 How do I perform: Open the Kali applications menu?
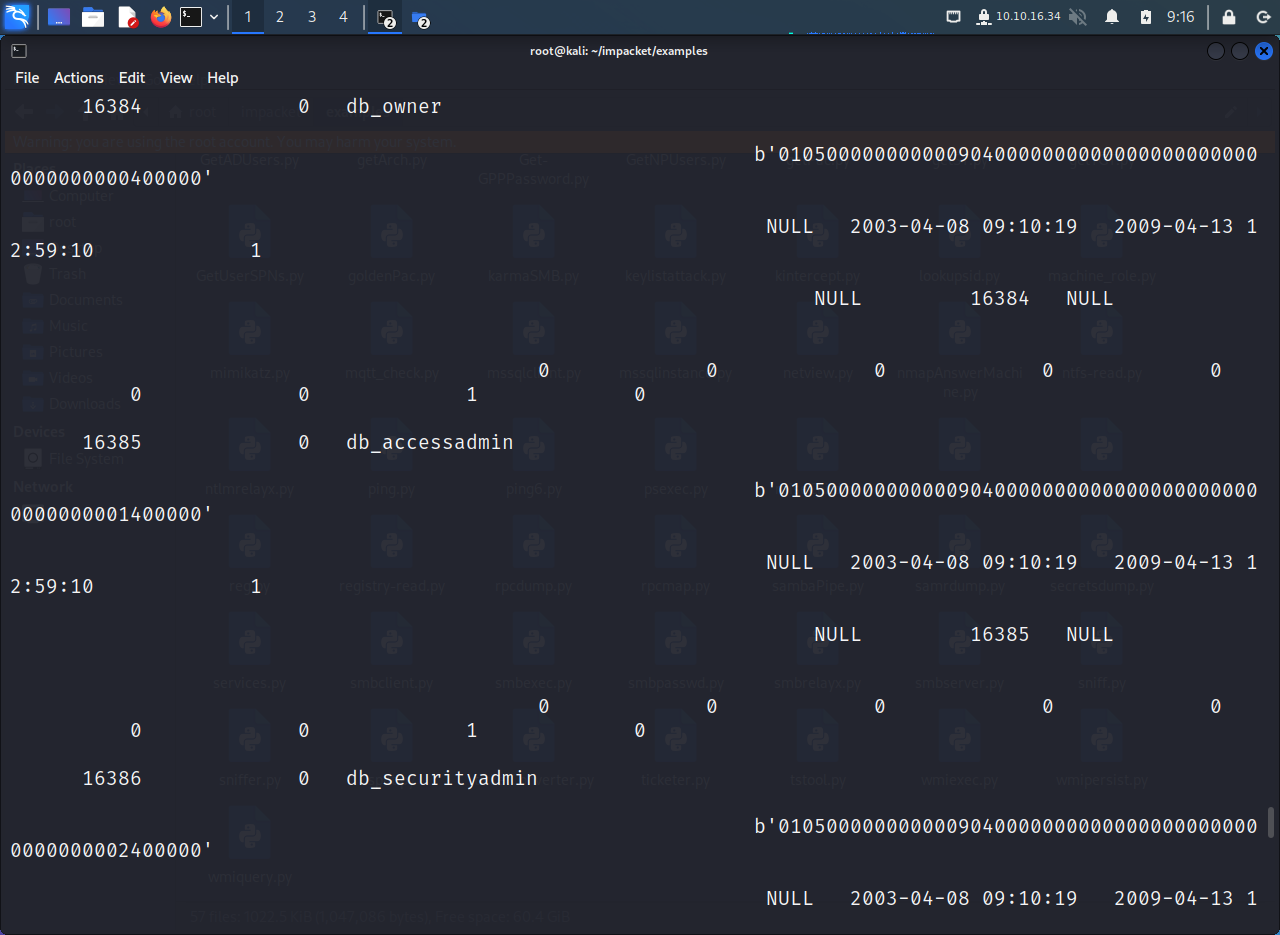(x=17, y=17)
